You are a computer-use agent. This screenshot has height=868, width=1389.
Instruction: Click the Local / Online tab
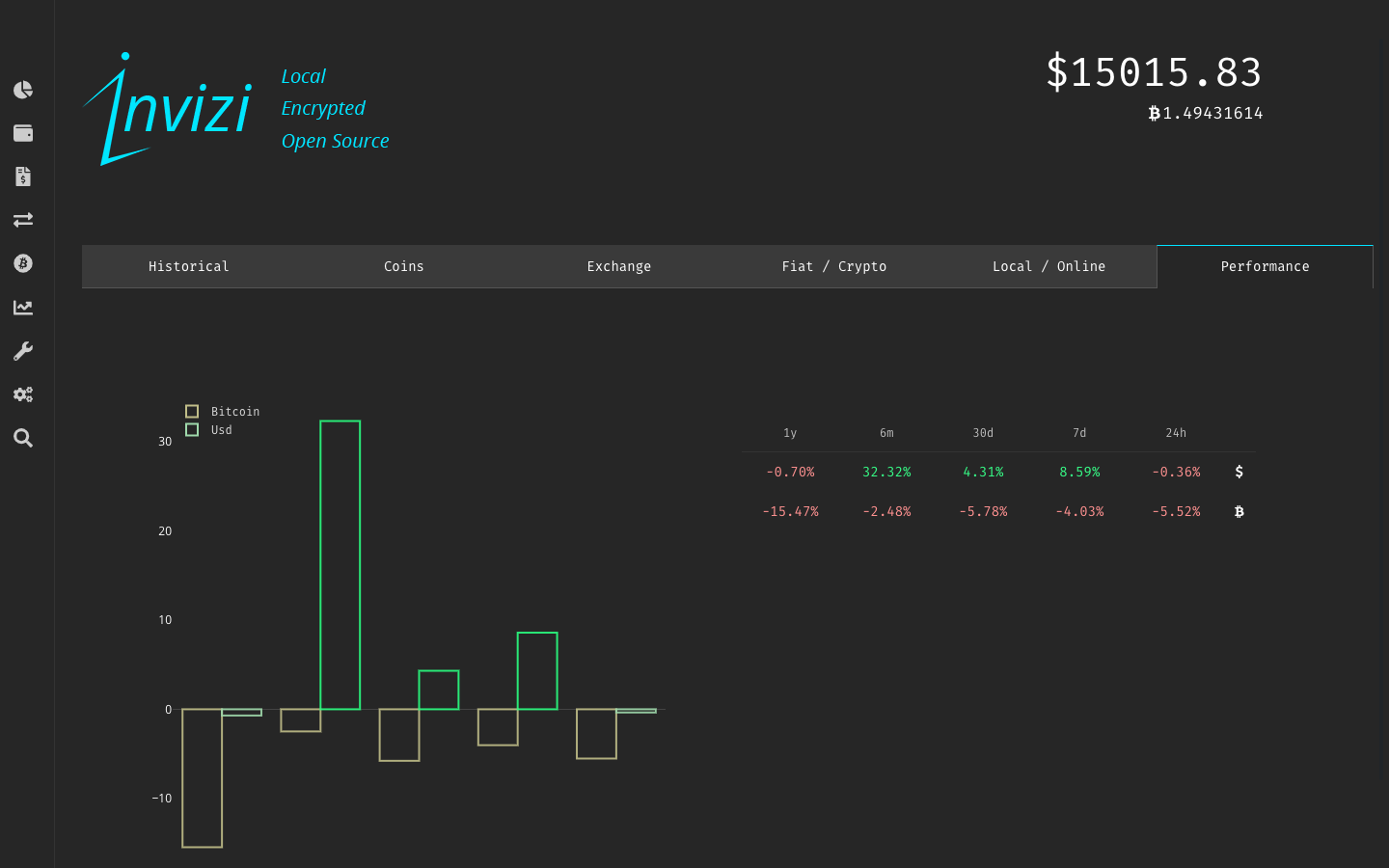pyautogui.click(x=1049, y=266)
